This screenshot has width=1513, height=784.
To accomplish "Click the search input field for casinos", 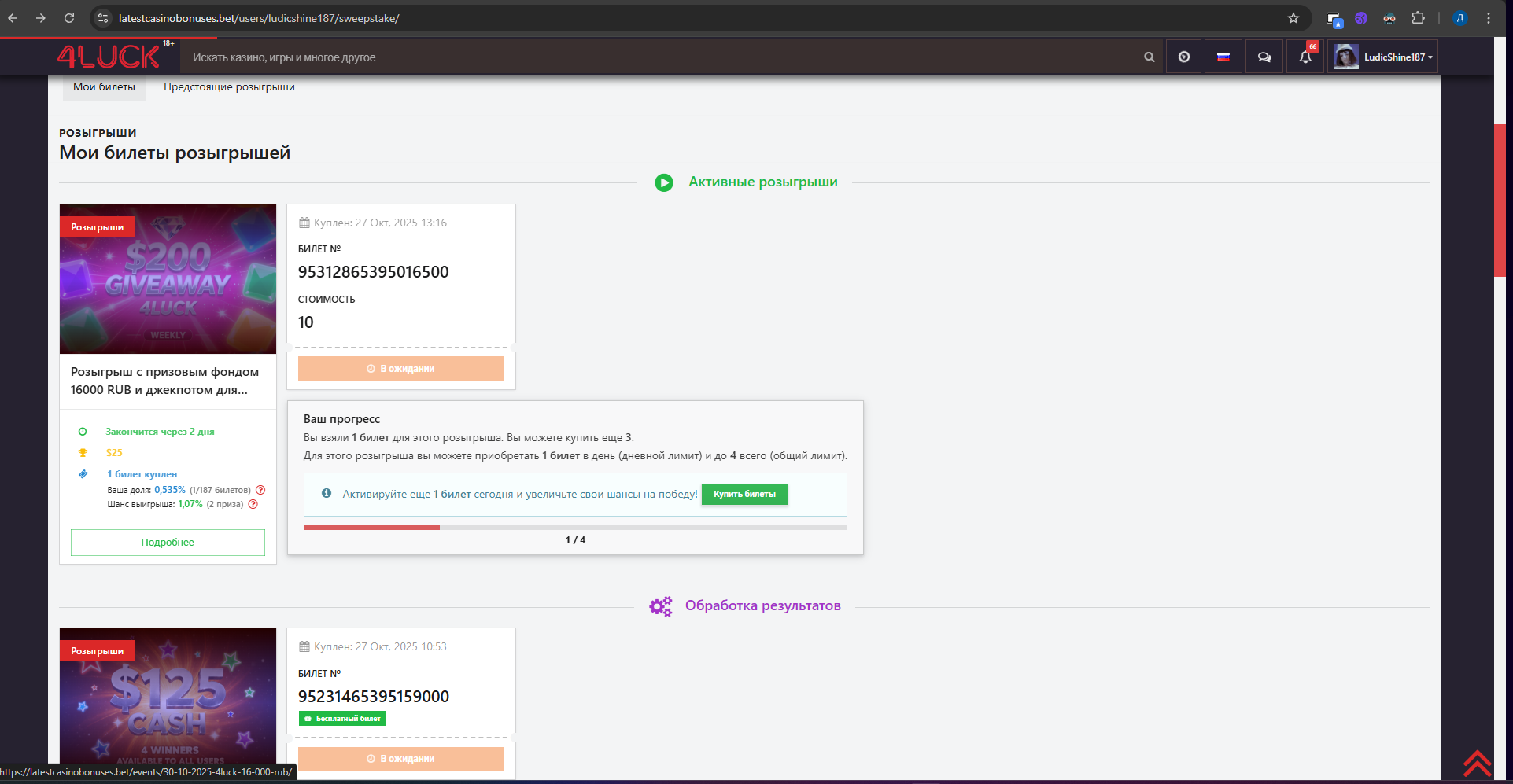I will [661, 57].
